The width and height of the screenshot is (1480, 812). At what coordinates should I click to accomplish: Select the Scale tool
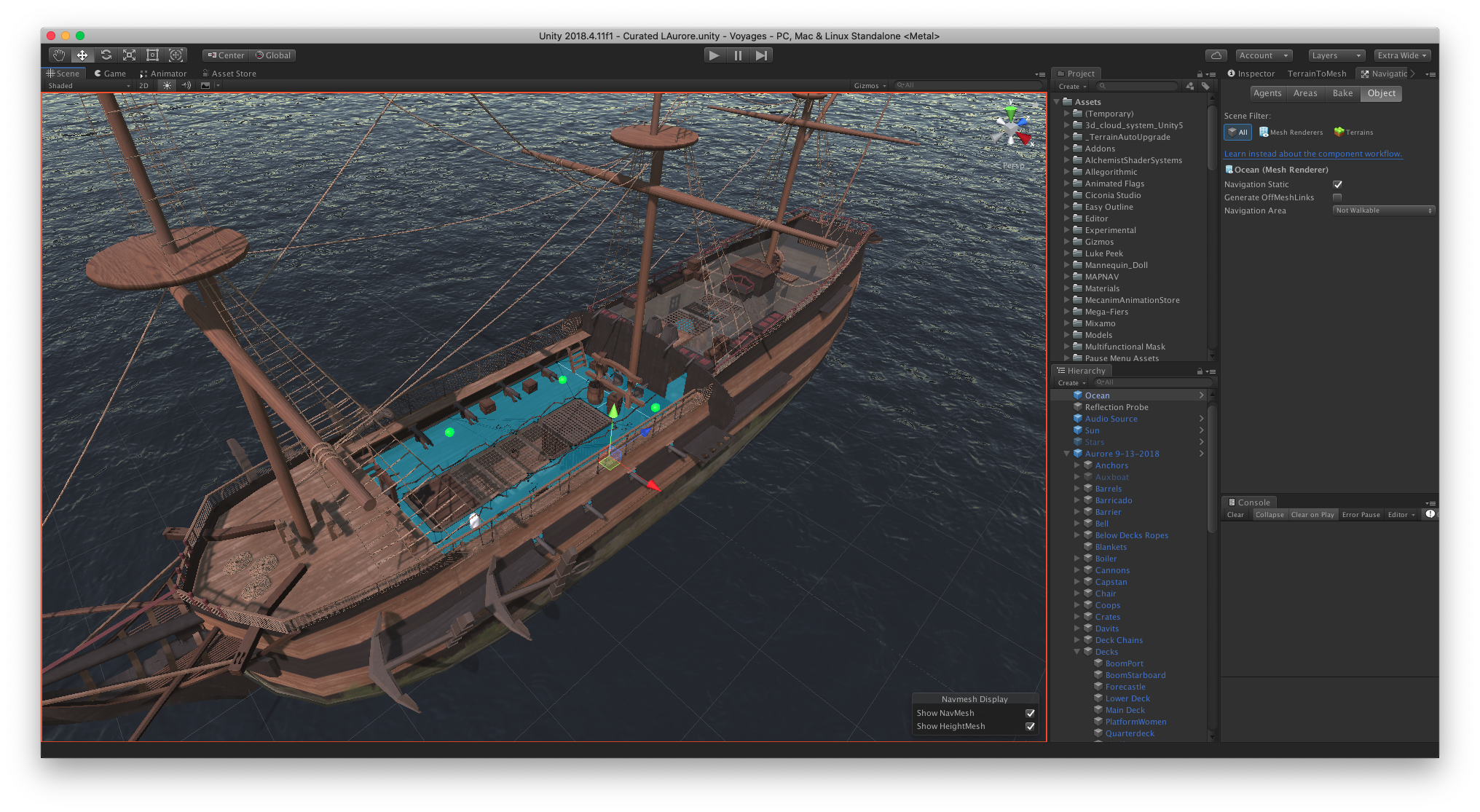[x=130, y=55]
